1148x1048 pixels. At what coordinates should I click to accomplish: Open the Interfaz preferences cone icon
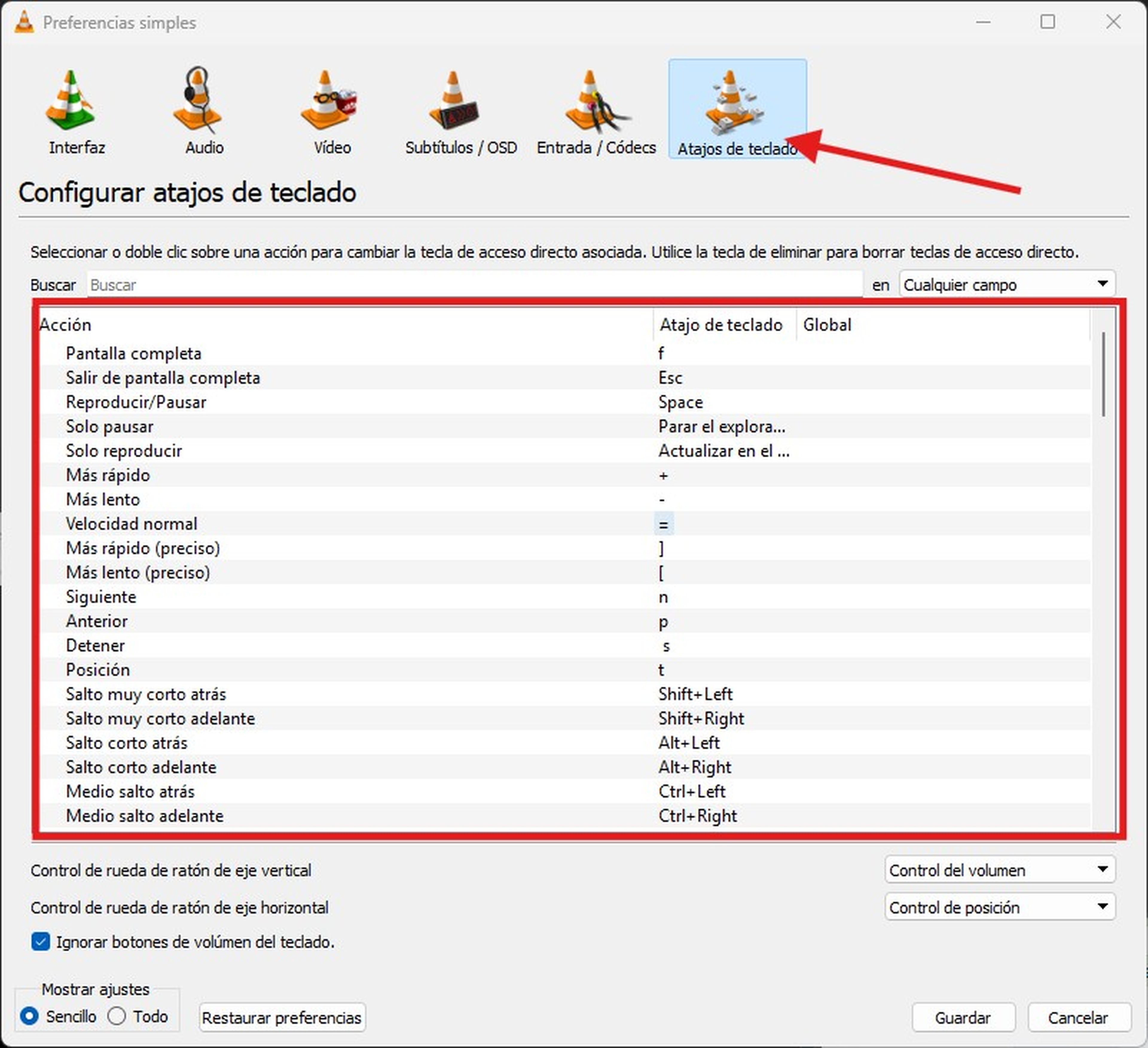click(70, 100)
